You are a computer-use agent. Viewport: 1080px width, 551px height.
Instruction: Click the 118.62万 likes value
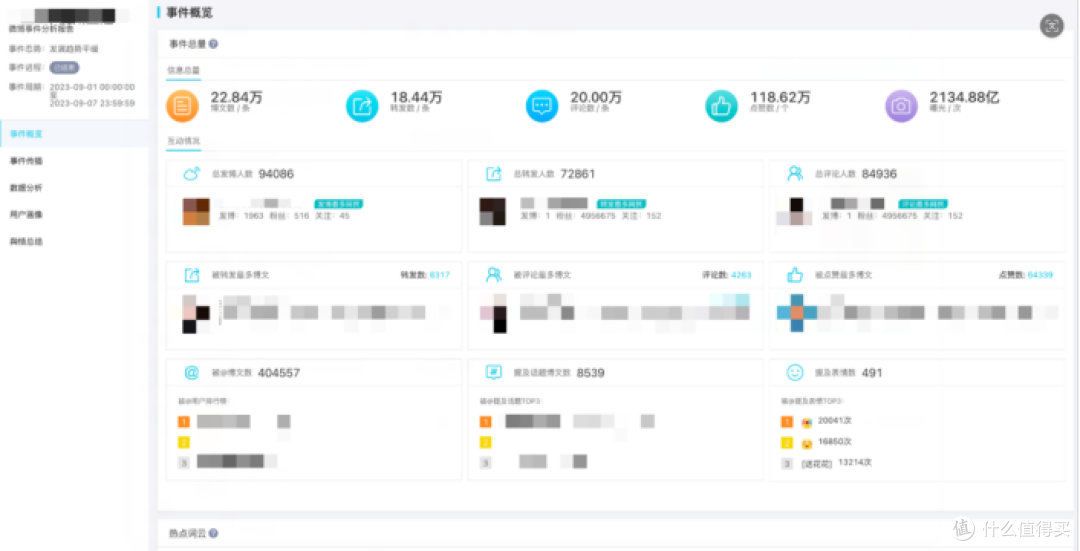780,98
